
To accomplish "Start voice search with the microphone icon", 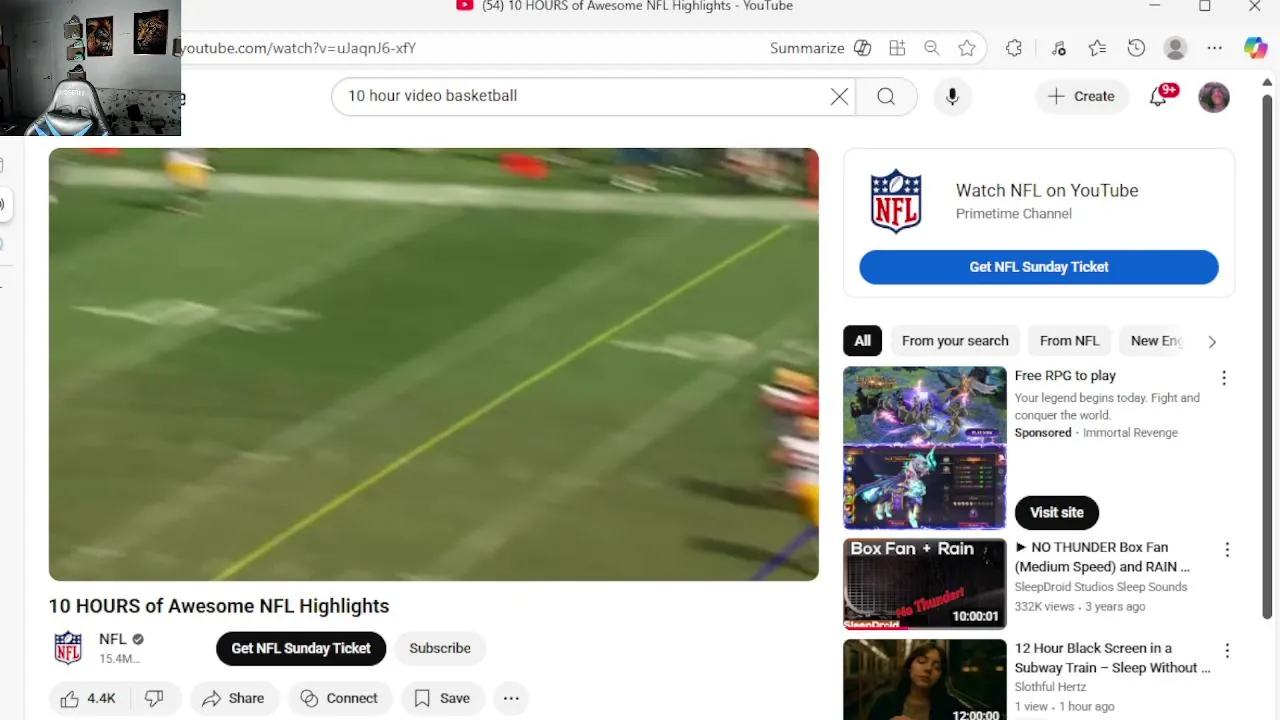I will pos(952,97).
